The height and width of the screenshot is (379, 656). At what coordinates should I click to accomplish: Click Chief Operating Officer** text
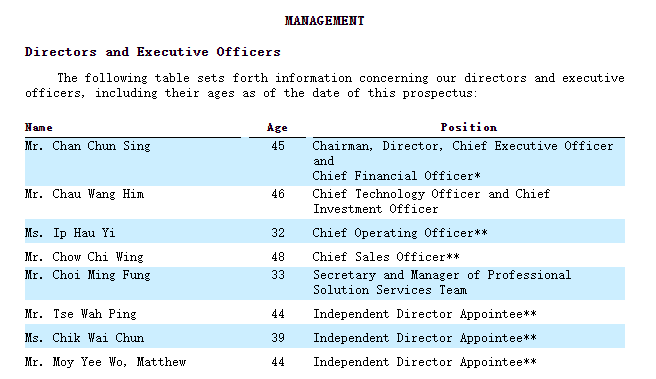[x=400, y=233]
